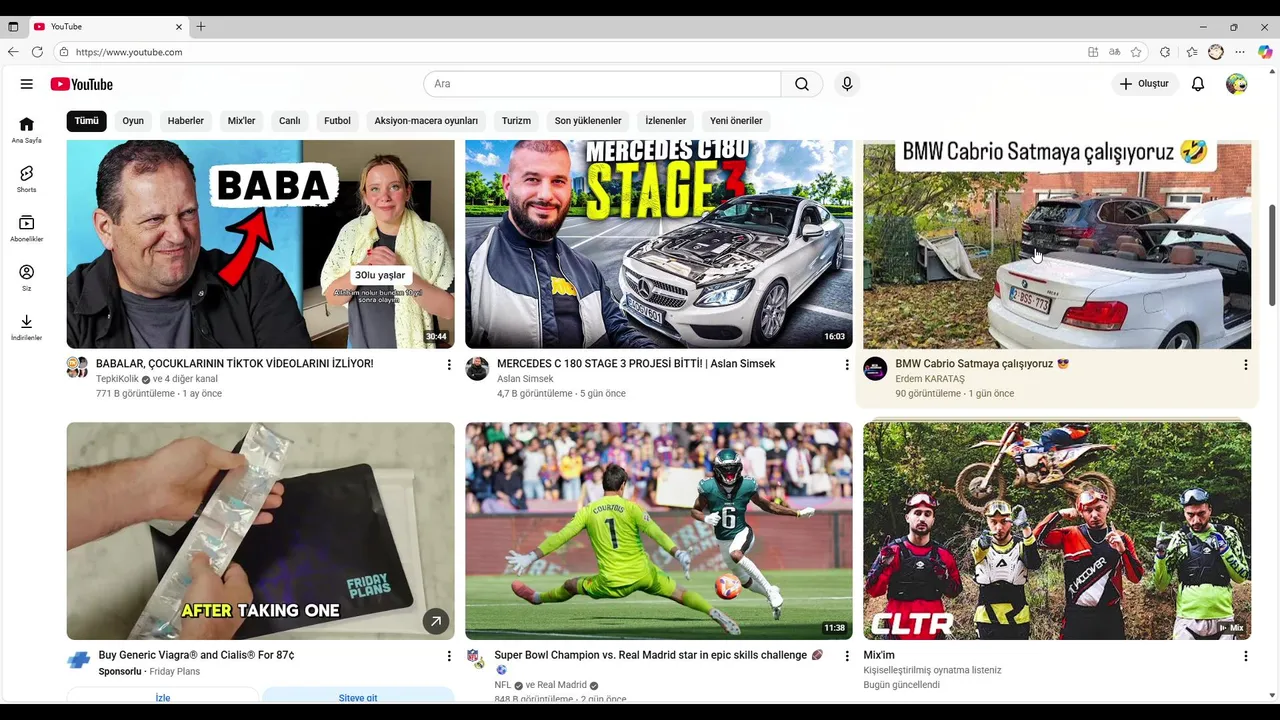
Task: Open options for MERCEDES C 180 video
Action: [847, 365]
